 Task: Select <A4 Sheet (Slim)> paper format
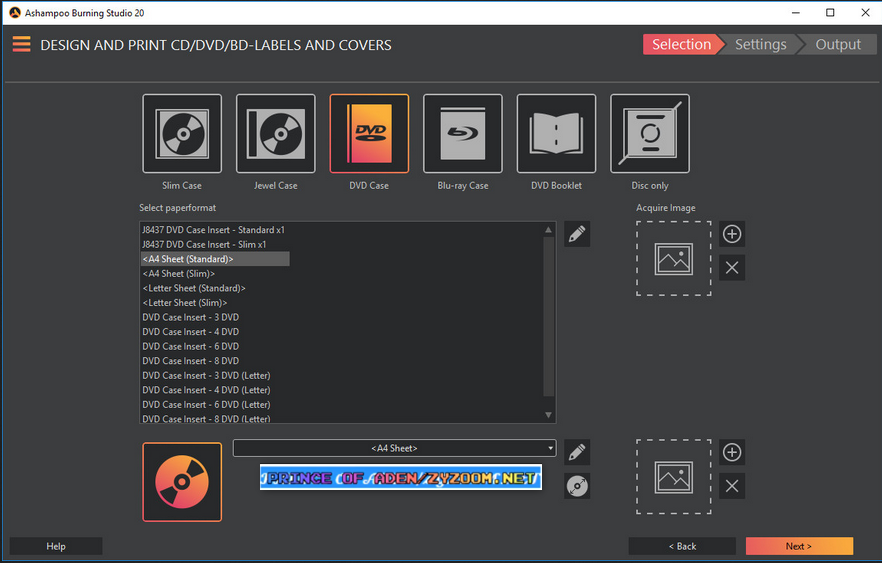pos(179,274)
